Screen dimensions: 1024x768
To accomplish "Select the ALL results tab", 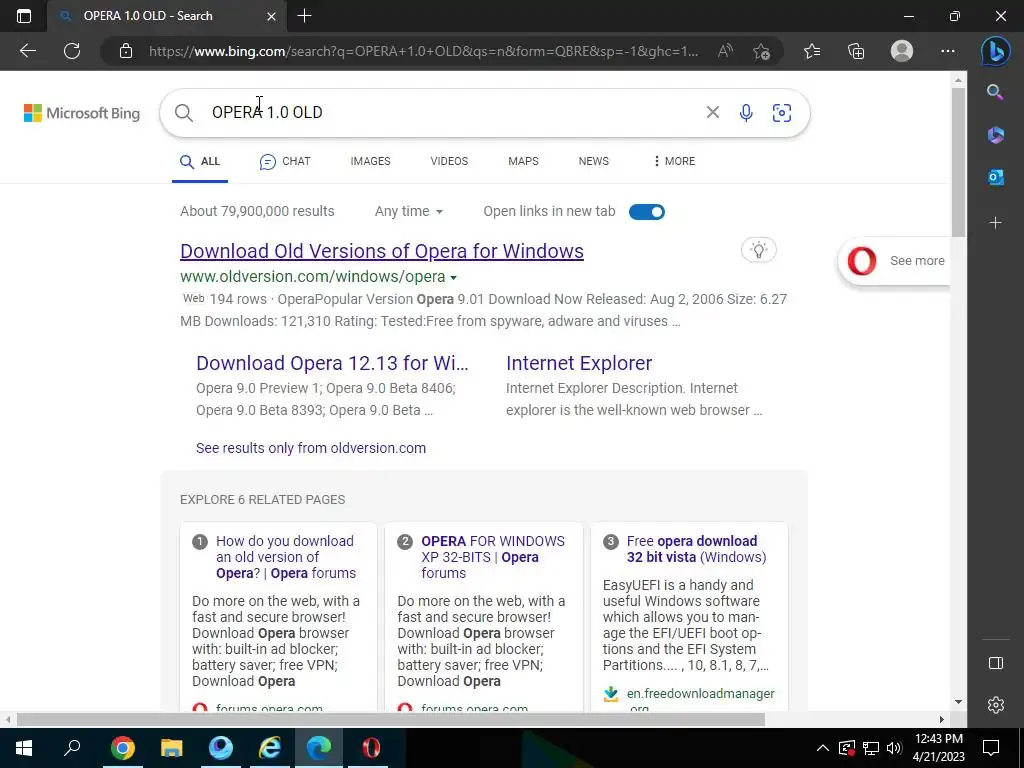I will (x=200, y=161).
